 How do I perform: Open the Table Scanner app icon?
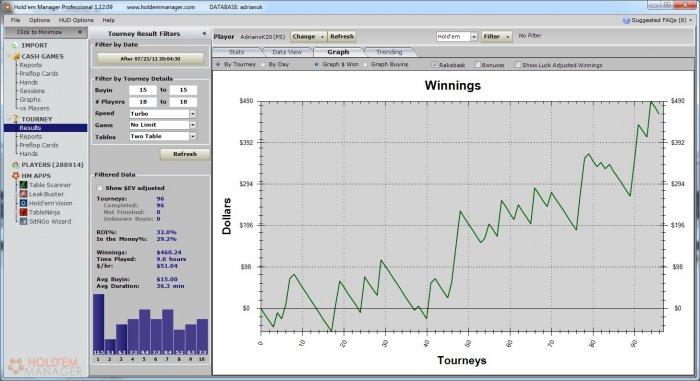[24, 185]
